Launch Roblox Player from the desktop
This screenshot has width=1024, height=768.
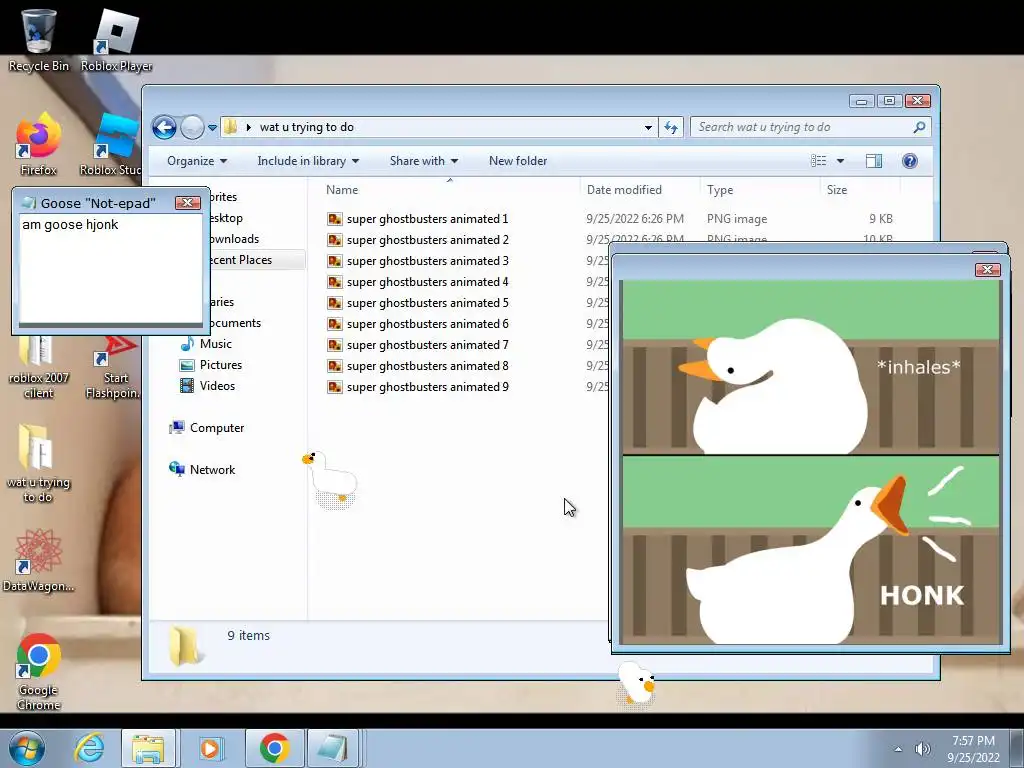pyautogui.click(x=116, y=41)
